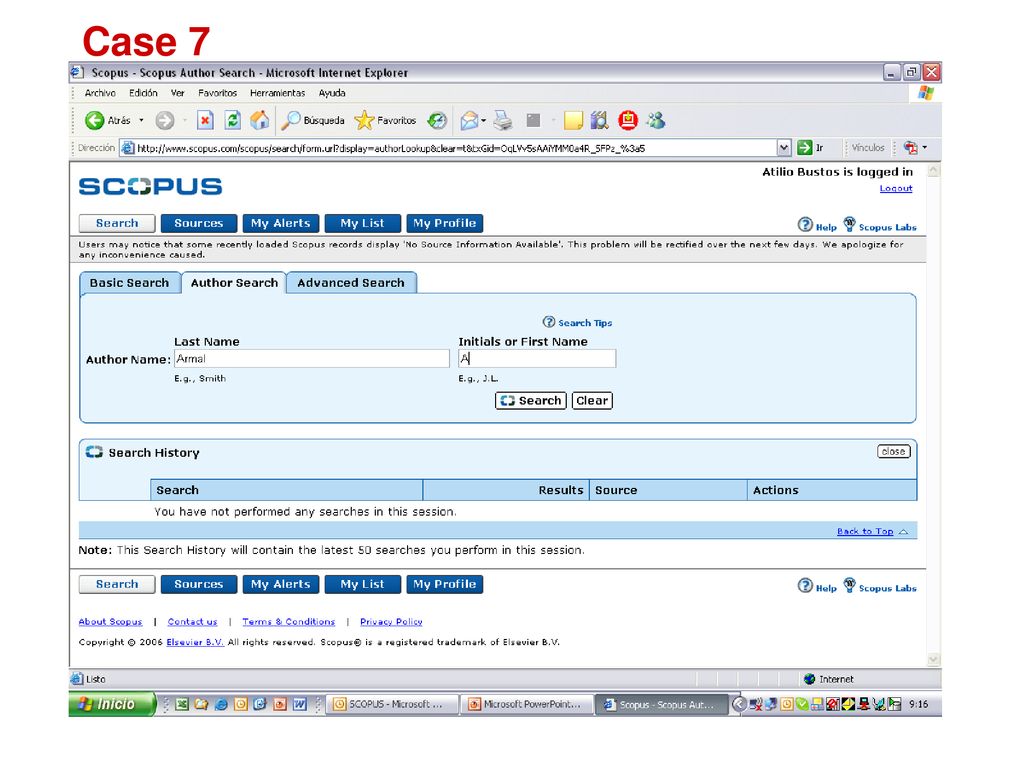Open the Elsevier B.V. link
The height and width of the screenshot is (768, 1024).
[x=195, y=642]
